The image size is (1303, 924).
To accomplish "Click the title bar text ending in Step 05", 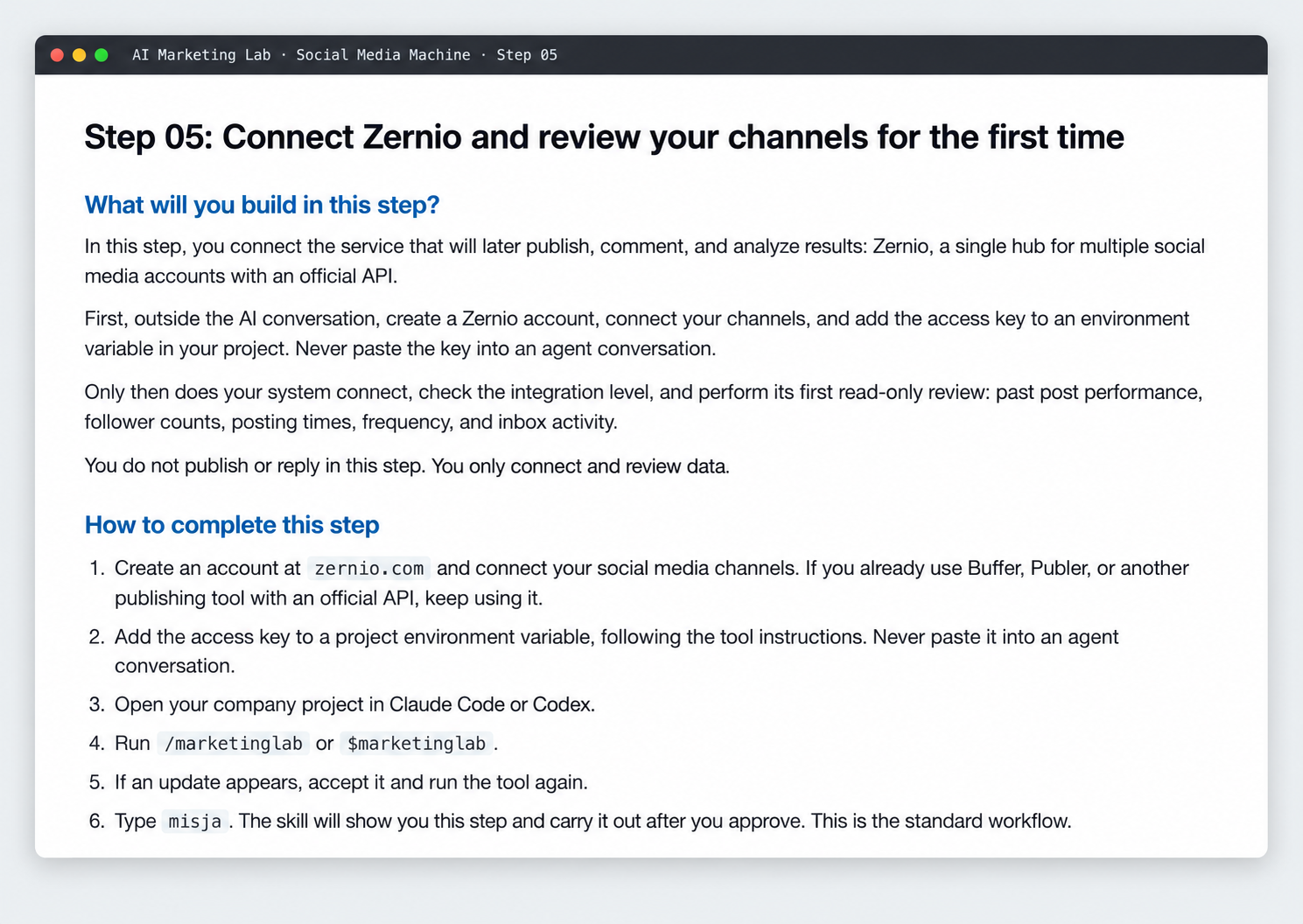I will (345, 55).
